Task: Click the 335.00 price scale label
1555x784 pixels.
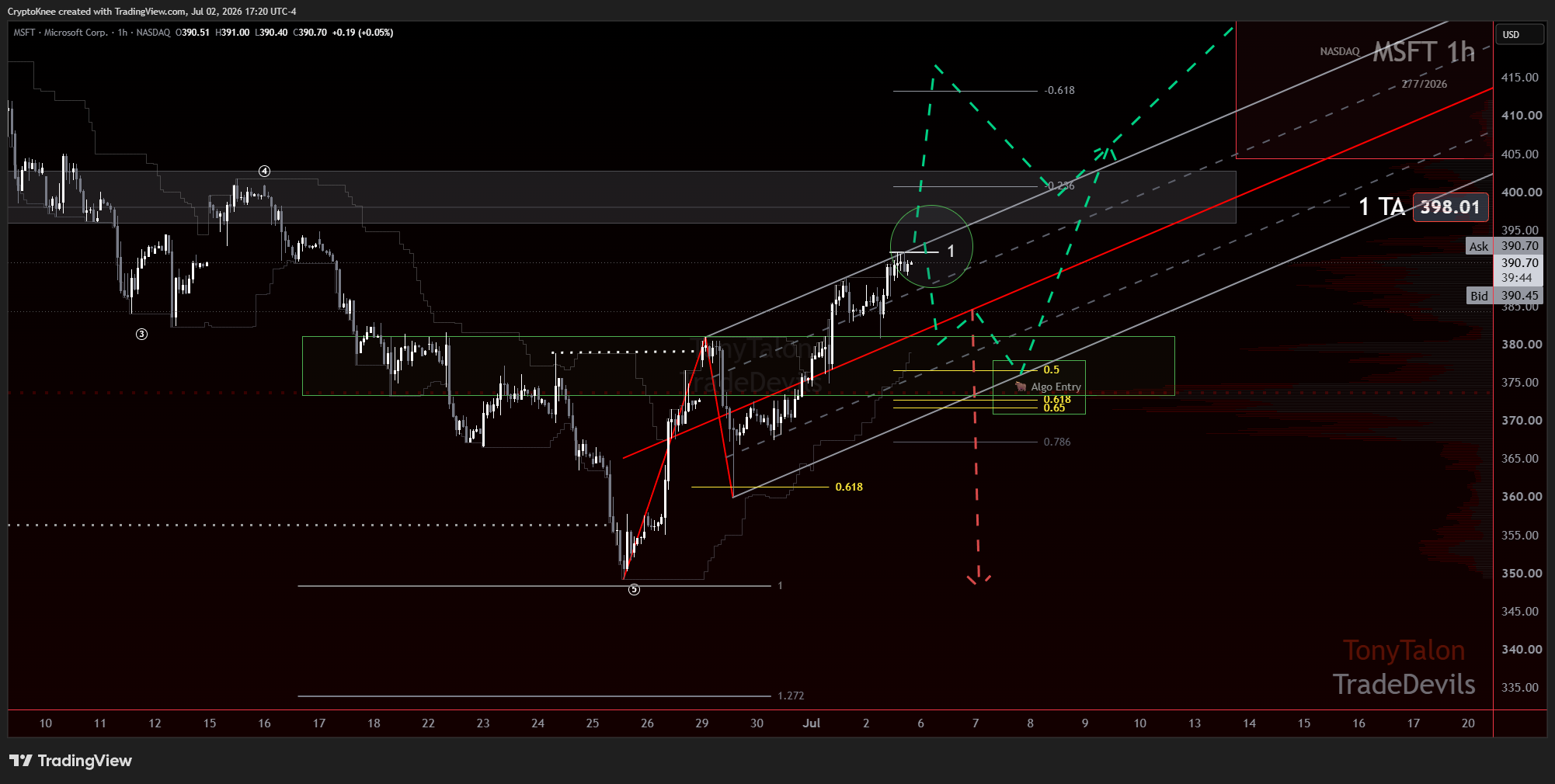Action: pos(1519,688)
